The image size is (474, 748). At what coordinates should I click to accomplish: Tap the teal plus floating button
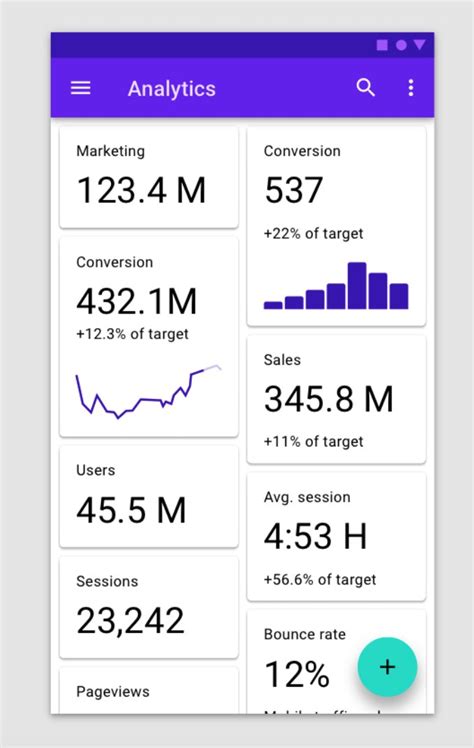[387, 667]
